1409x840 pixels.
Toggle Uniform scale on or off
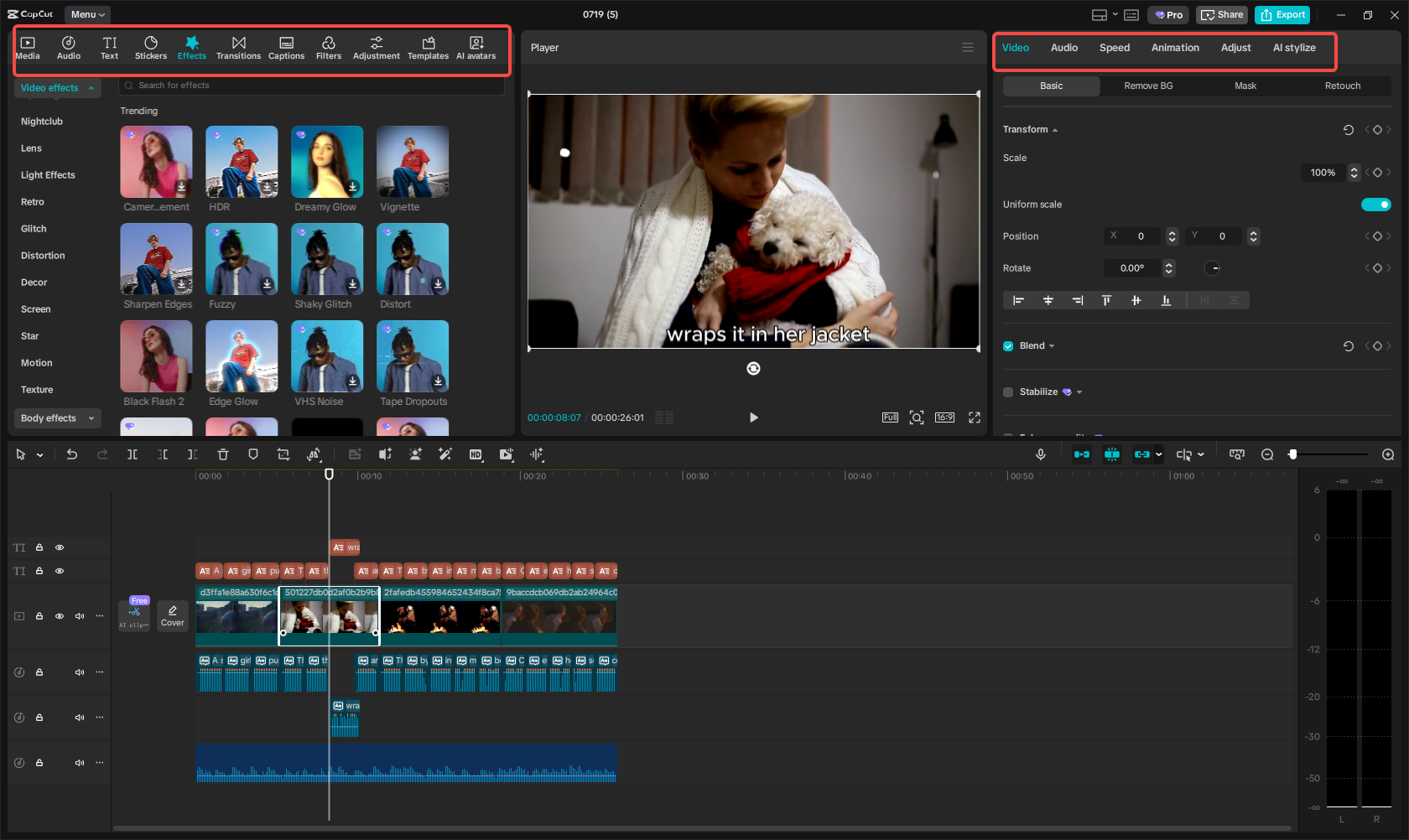point(1376,204)
